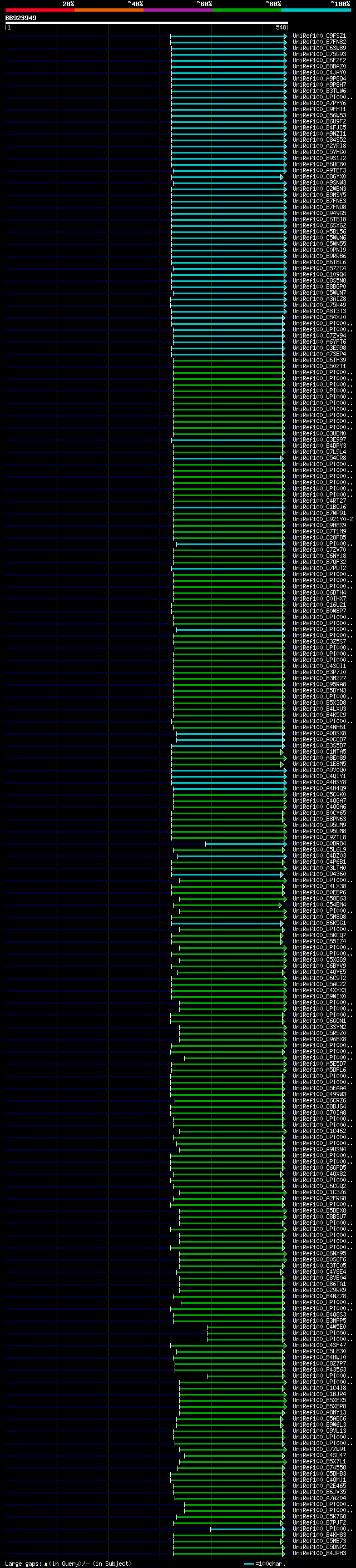Image resolution: width=356 pixels, height=1568 pixels.
Task: Select hit UniRef100_A9TEF3
Action: pyautogui.click(x=319, y=170)
